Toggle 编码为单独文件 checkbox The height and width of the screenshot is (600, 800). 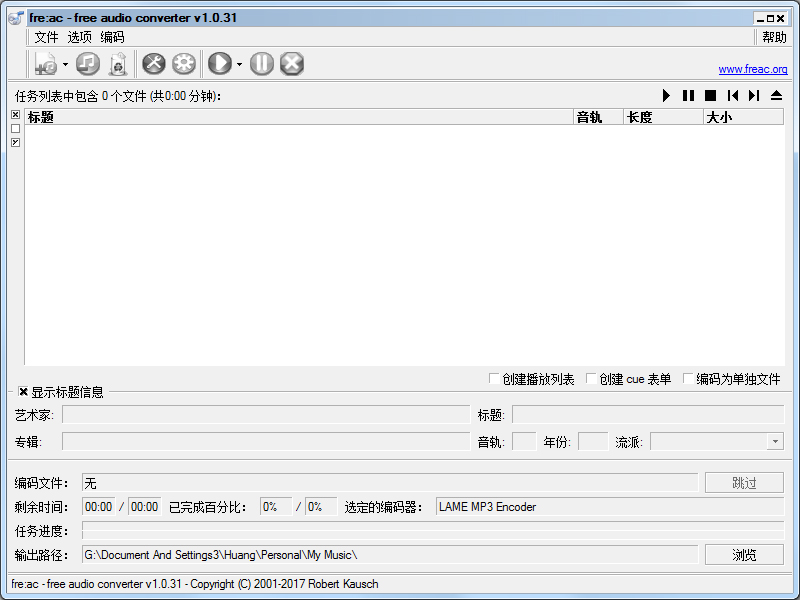[687, 378]
